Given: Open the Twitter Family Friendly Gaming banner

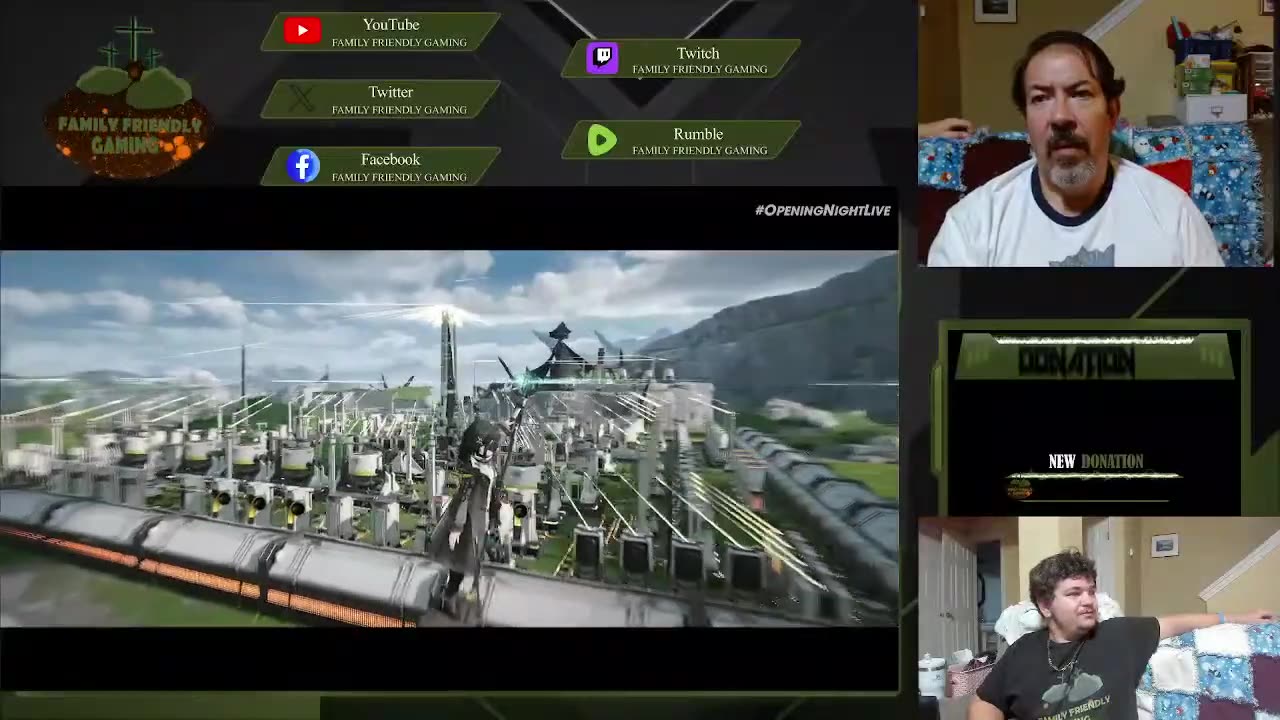Looking at the screenshot, I should click(381, 99).
